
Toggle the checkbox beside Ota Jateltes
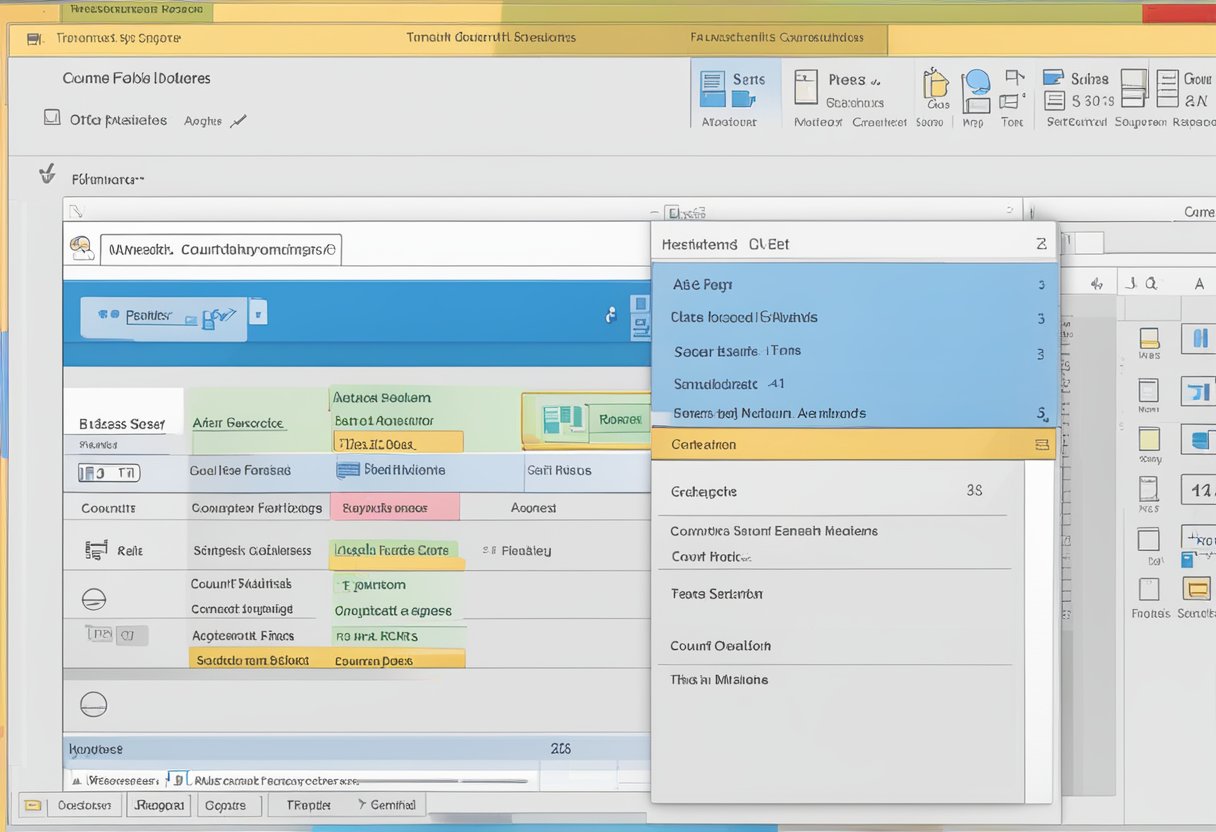click(51, 117)
